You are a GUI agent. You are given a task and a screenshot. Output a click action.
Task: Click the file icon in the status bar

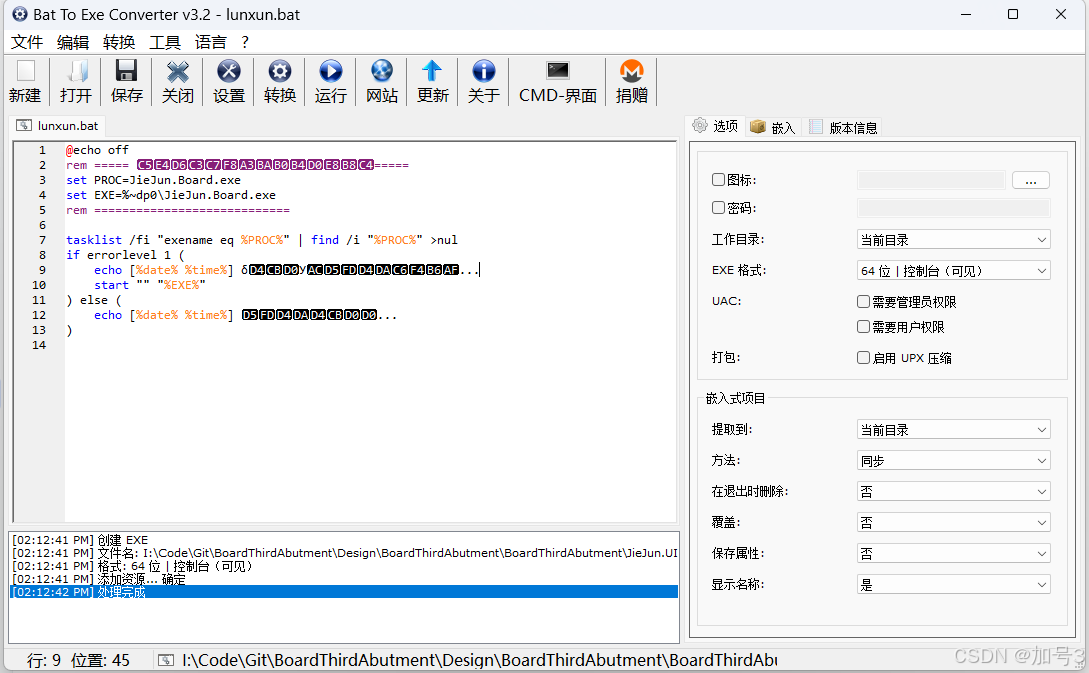click(166, 660)
